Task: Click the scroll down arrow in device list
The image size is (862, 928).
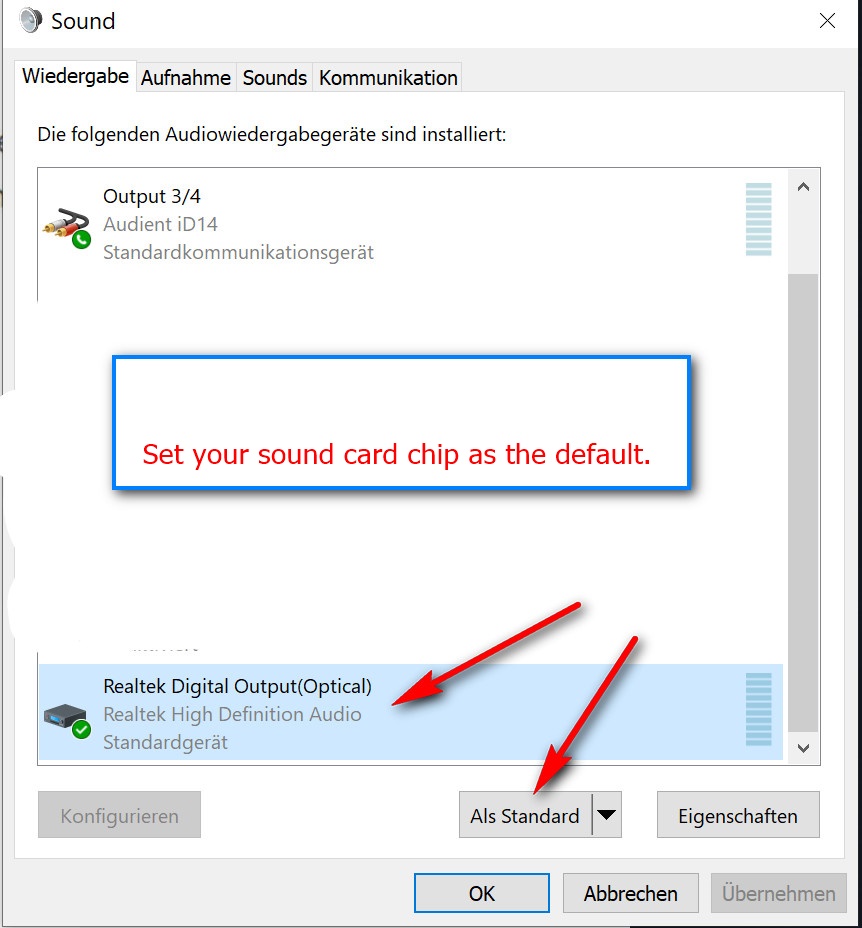Action: [x=803, y=748]
